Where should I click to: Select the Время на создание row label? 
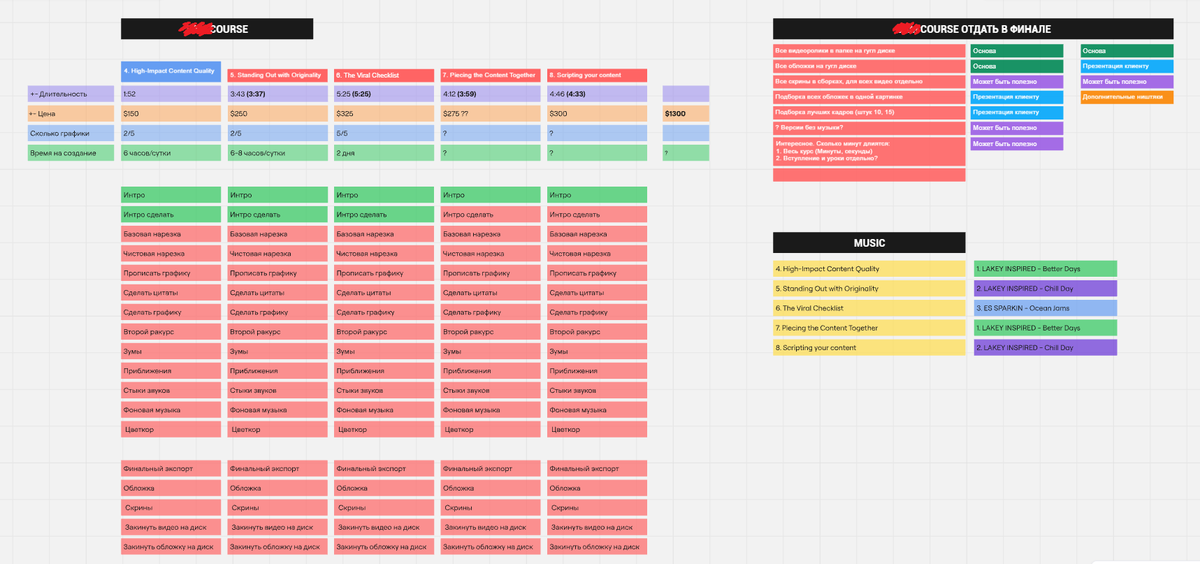coord(71,153)
